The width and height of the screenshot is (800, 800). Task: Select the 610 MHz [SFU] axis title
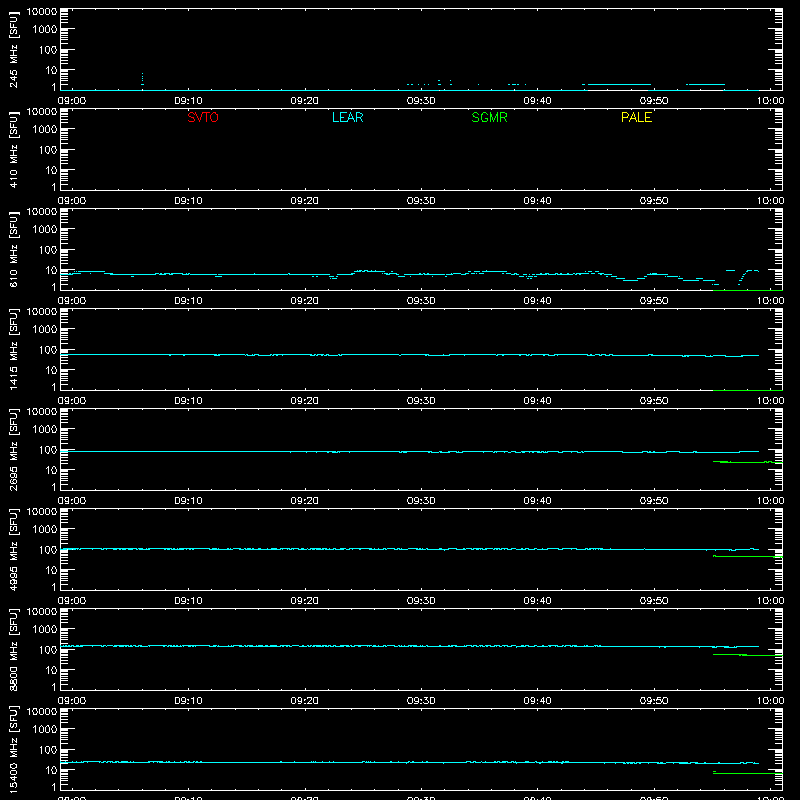[x=13, y=249]
